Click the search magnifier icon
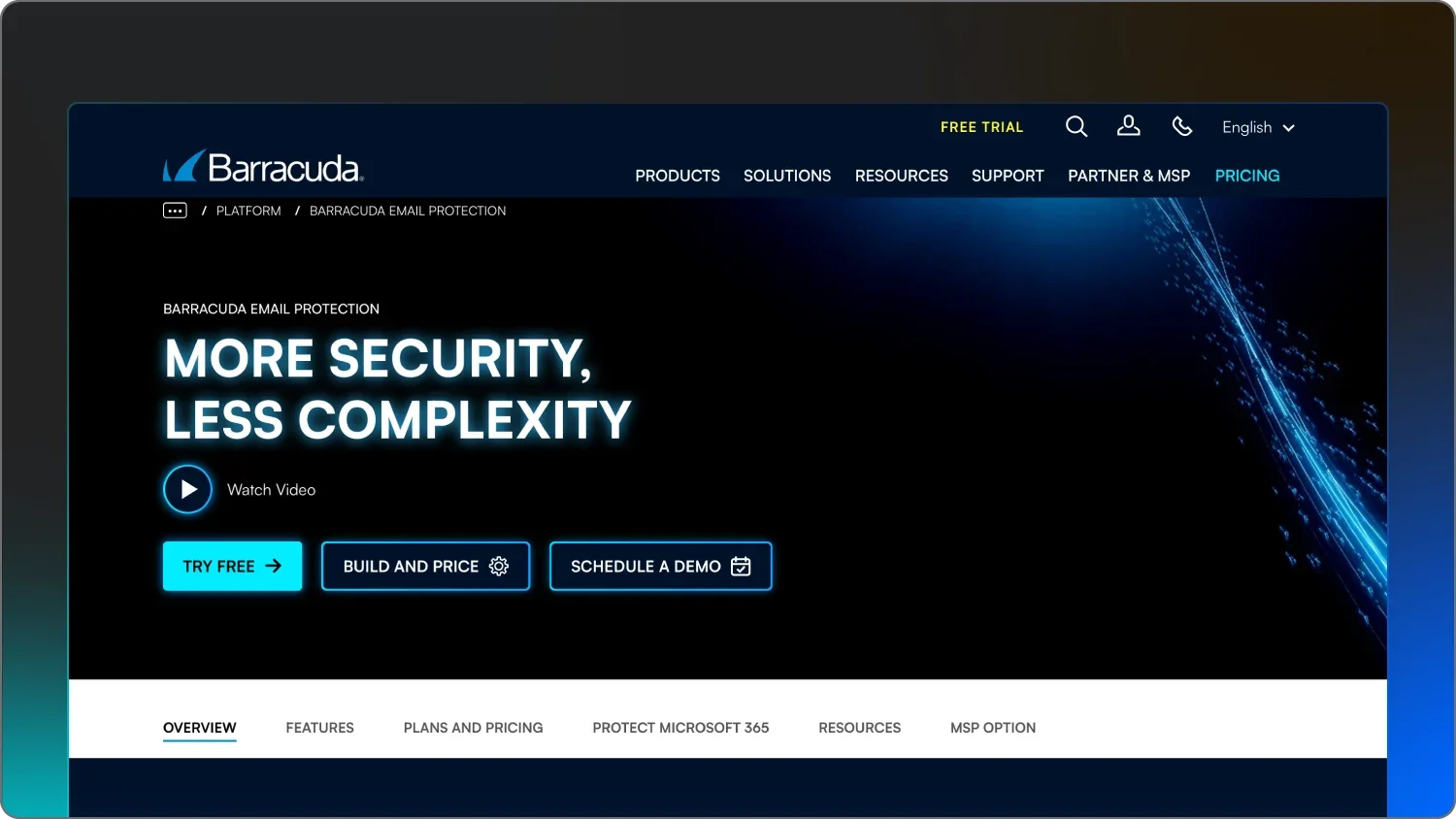 click(x=1075, y=127)
